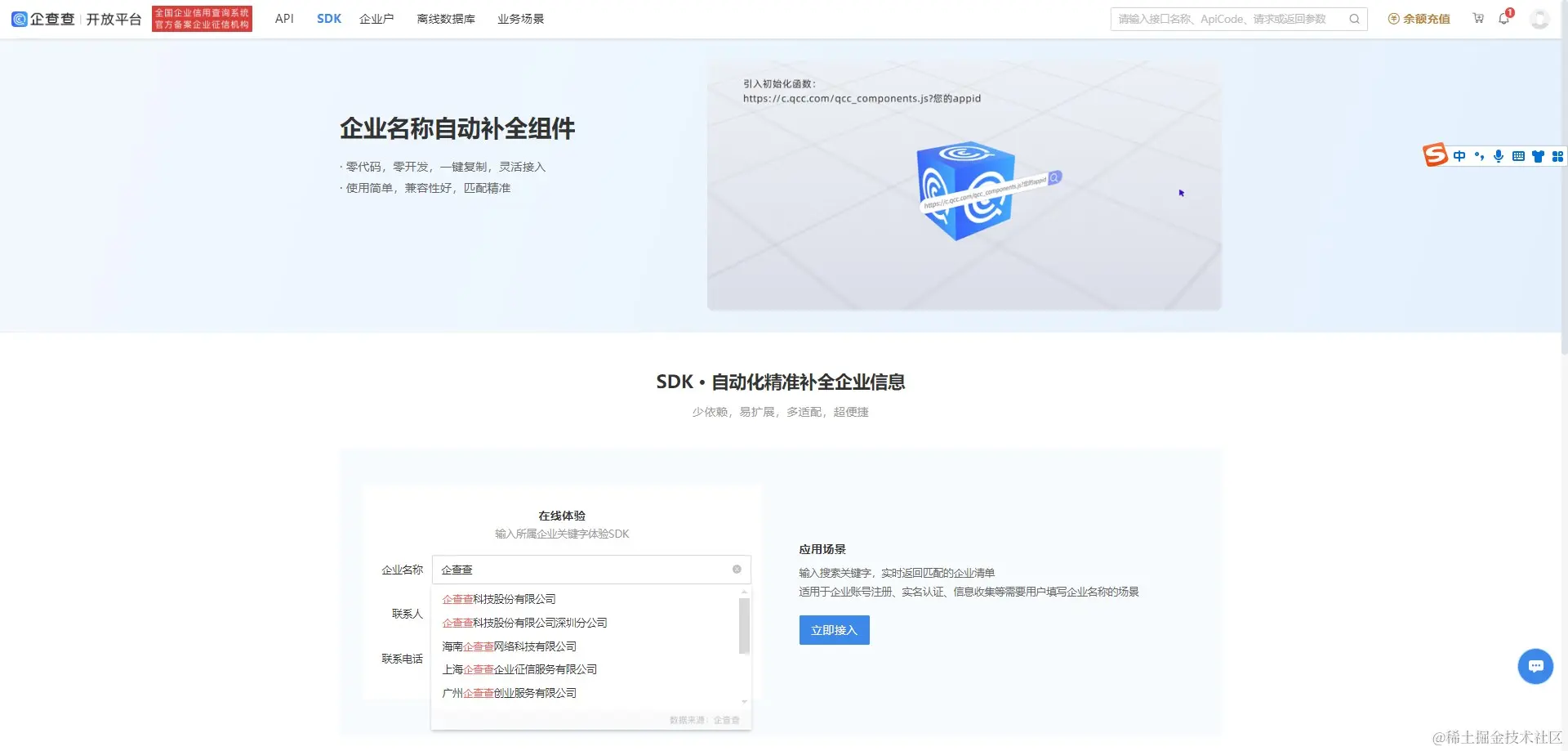Click the 使用简单，兼容性好，匹配精准 bullet line
Screen dimensions: 1568x751
pos(425,188)
